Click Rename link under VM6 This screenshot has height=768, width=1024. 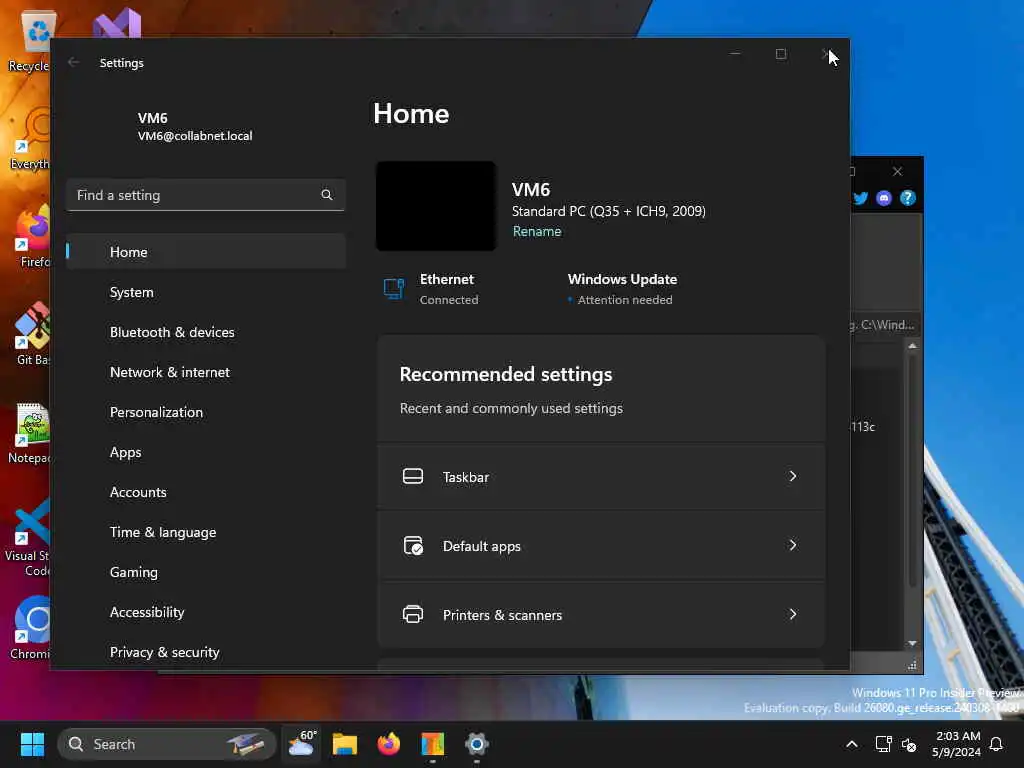click(537, 231)
